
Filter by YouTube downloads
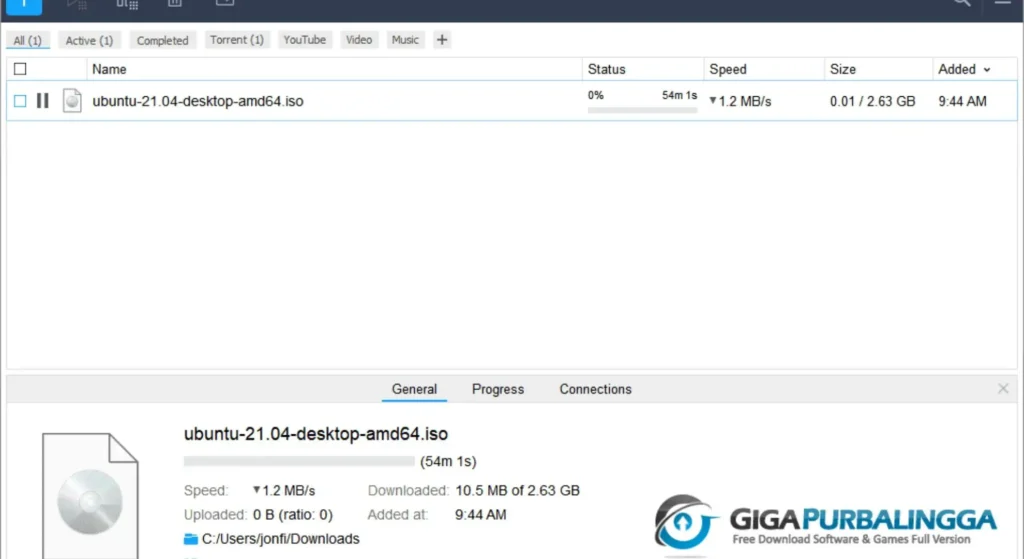click(304, 40)
